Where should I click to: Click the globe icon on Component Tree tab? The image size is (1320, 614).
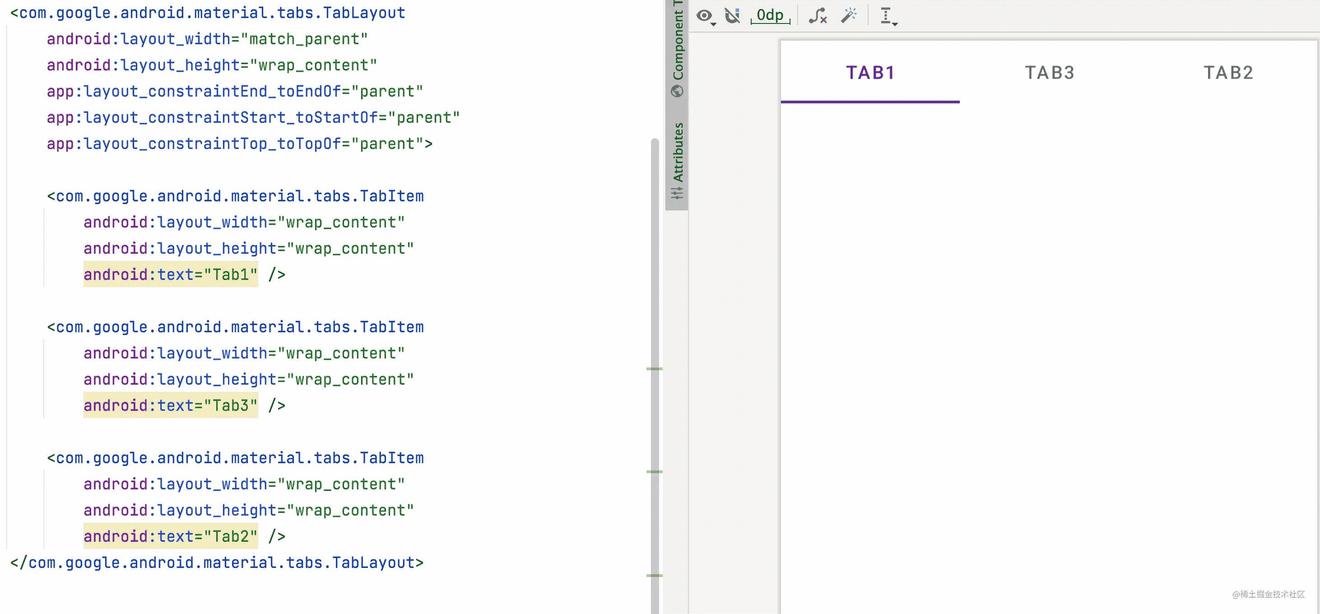pyautogui.click(x=678, y=91)
